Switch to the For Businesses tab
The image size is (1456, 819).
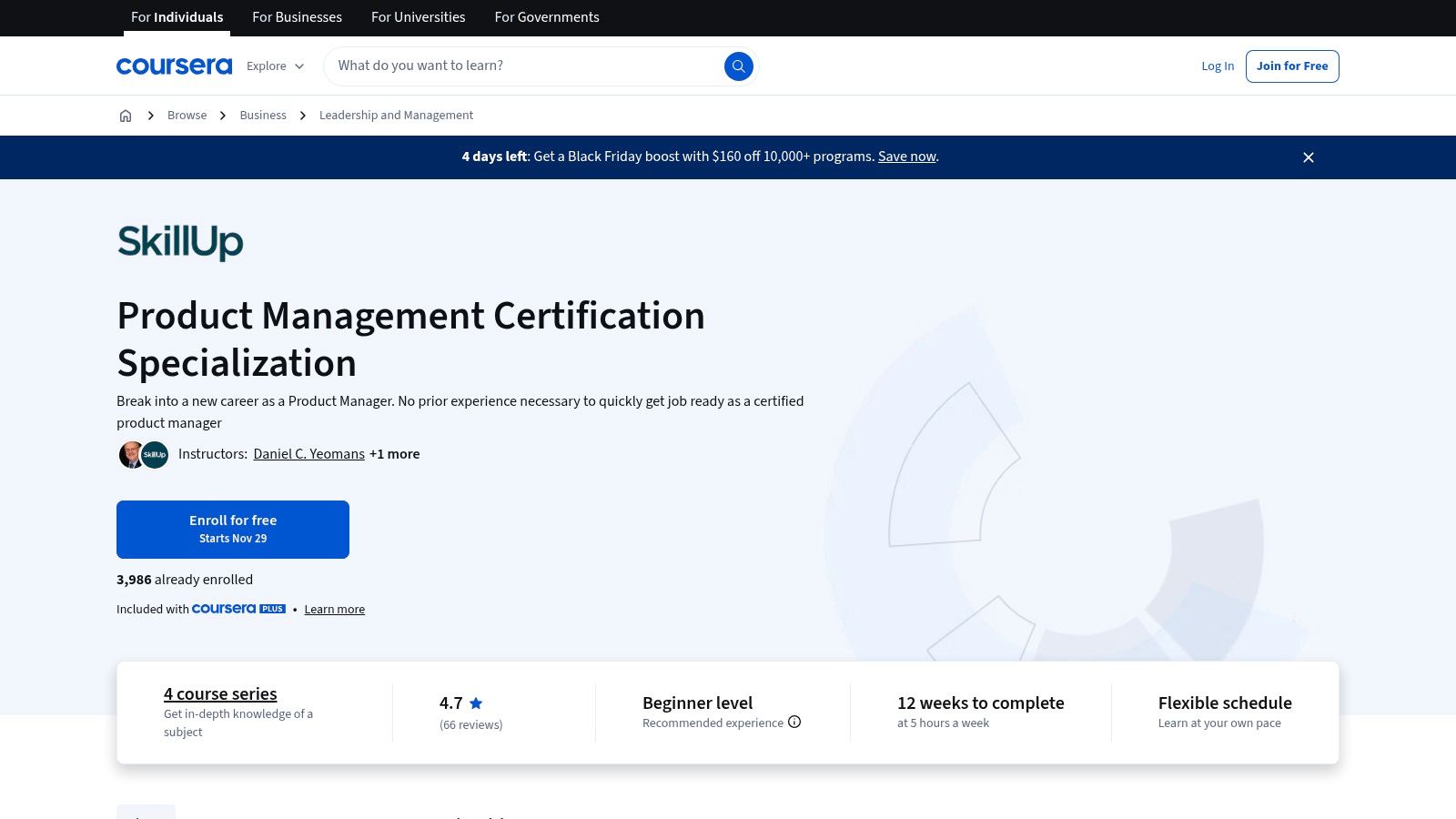[x=297, y=17]
